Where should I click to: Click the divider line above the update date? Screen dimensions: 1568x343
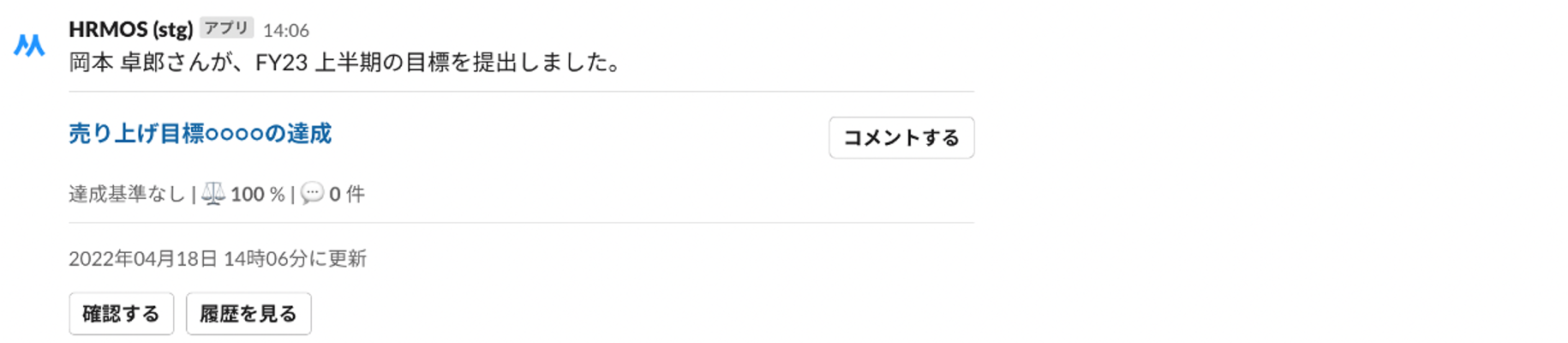(521, 223)
